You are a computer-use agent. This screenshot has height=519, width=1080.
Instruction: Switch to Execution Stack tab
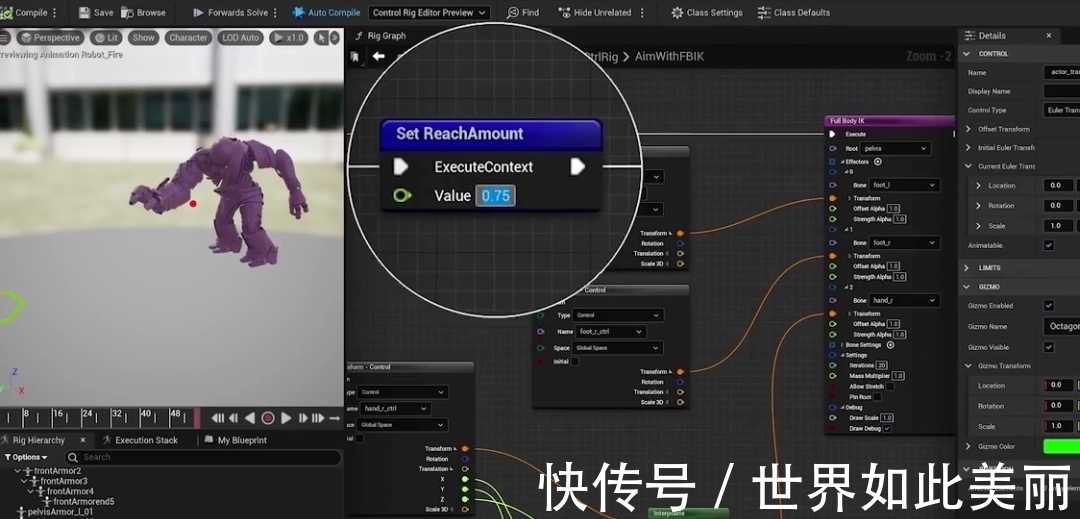(140, 441)
